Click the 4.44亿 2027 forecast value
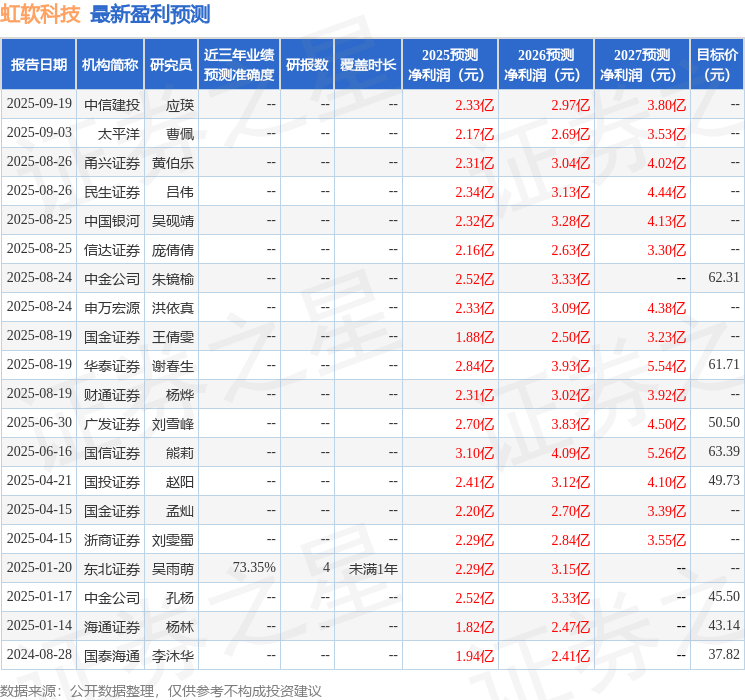745x700 pixels. 667,192
